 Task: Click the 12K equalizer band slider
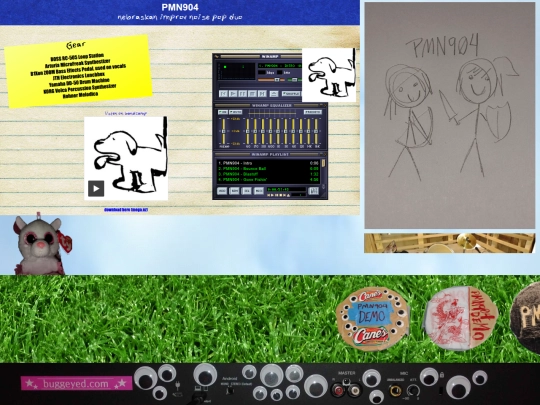301,131
